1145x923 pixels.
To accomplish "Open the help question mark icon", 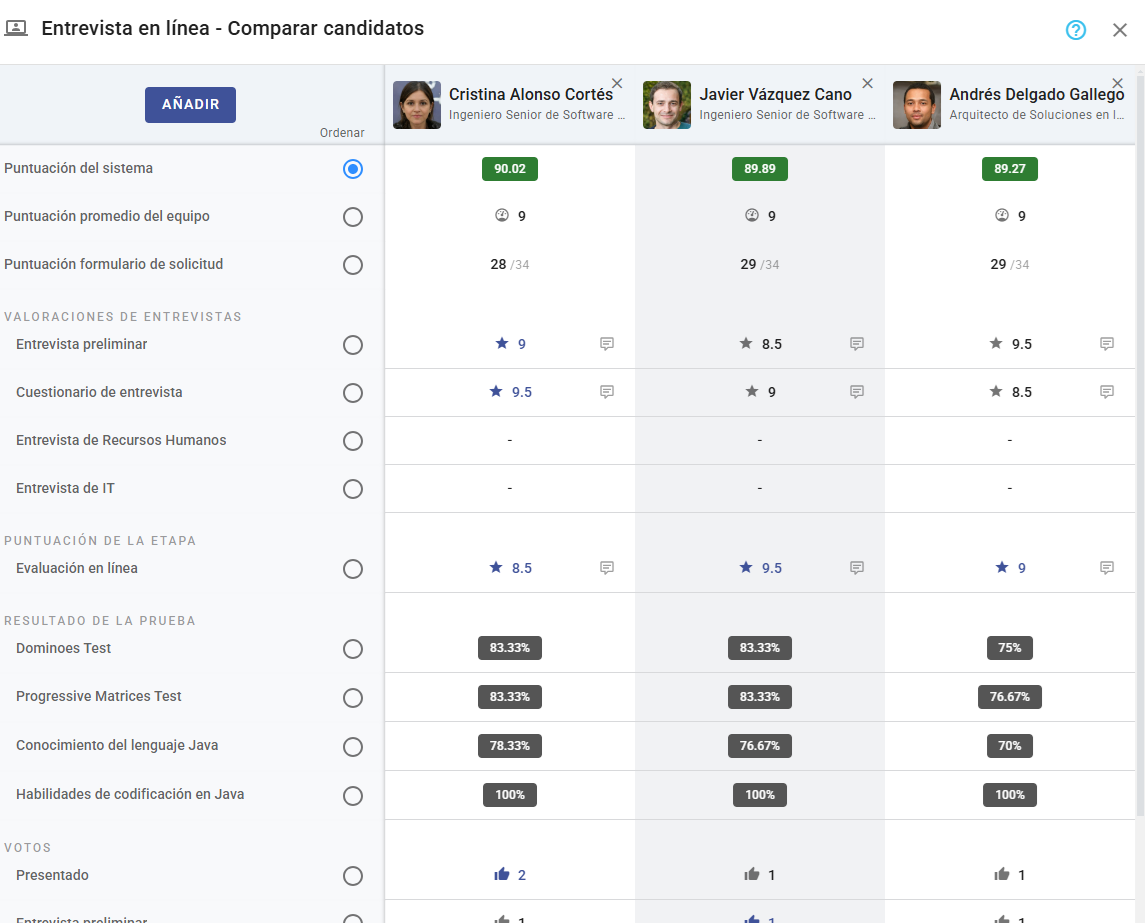I will point(1075,30).
